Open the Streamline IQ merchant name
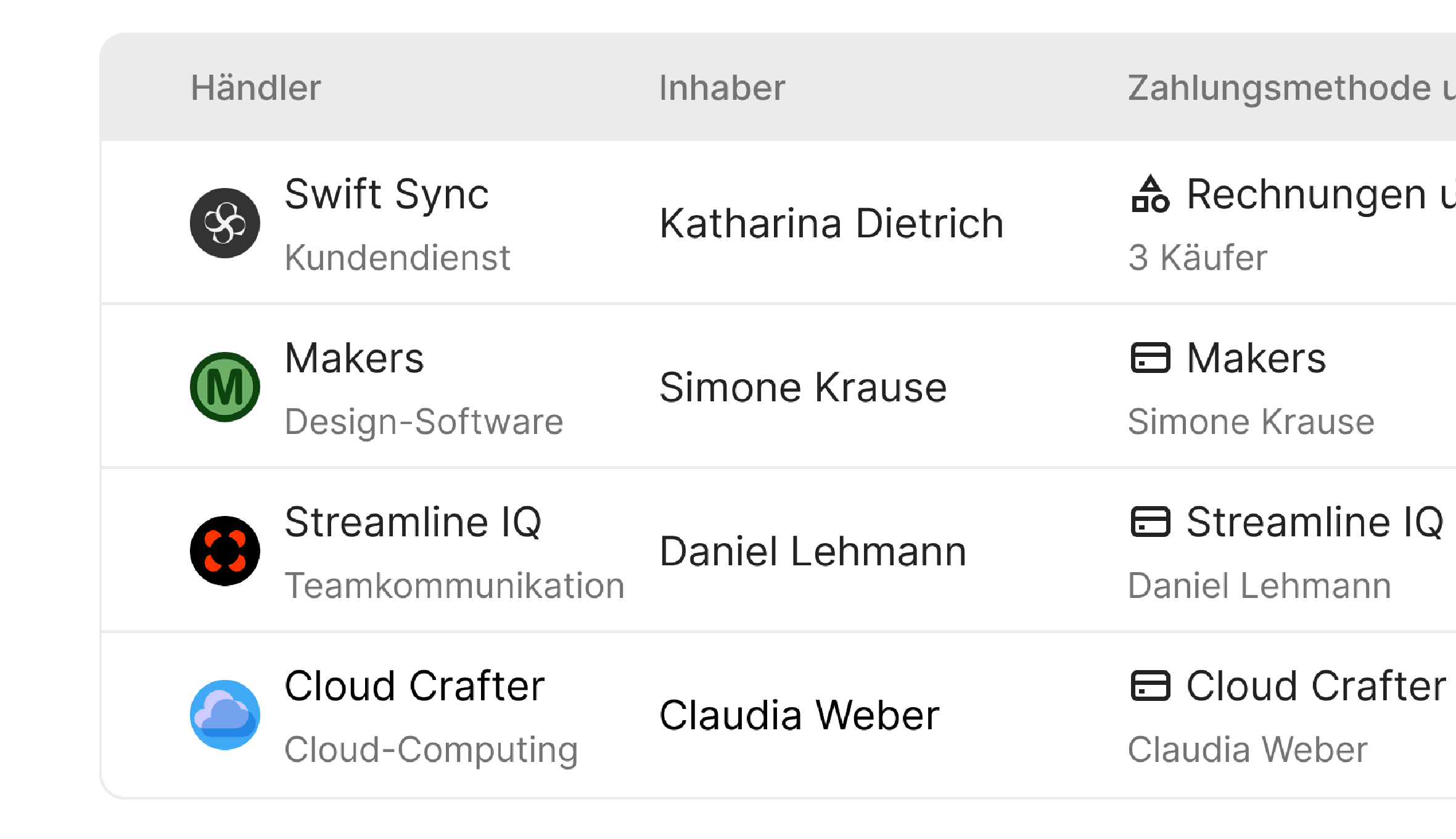1456x839 pixels. [x=413, y=522]
